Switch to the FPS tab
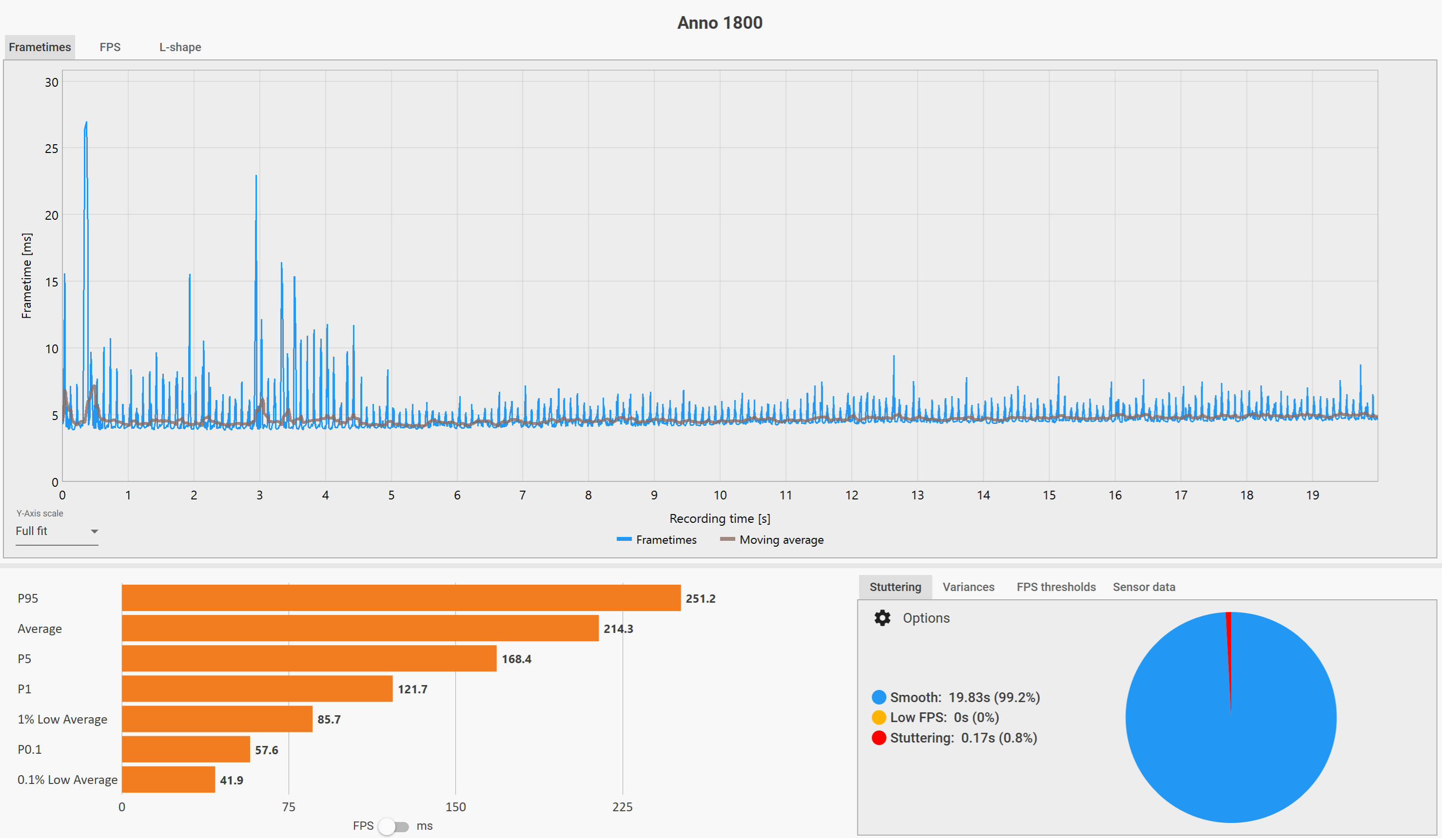This screenshot has height=840, width=1442. click(x=110, y=47)
